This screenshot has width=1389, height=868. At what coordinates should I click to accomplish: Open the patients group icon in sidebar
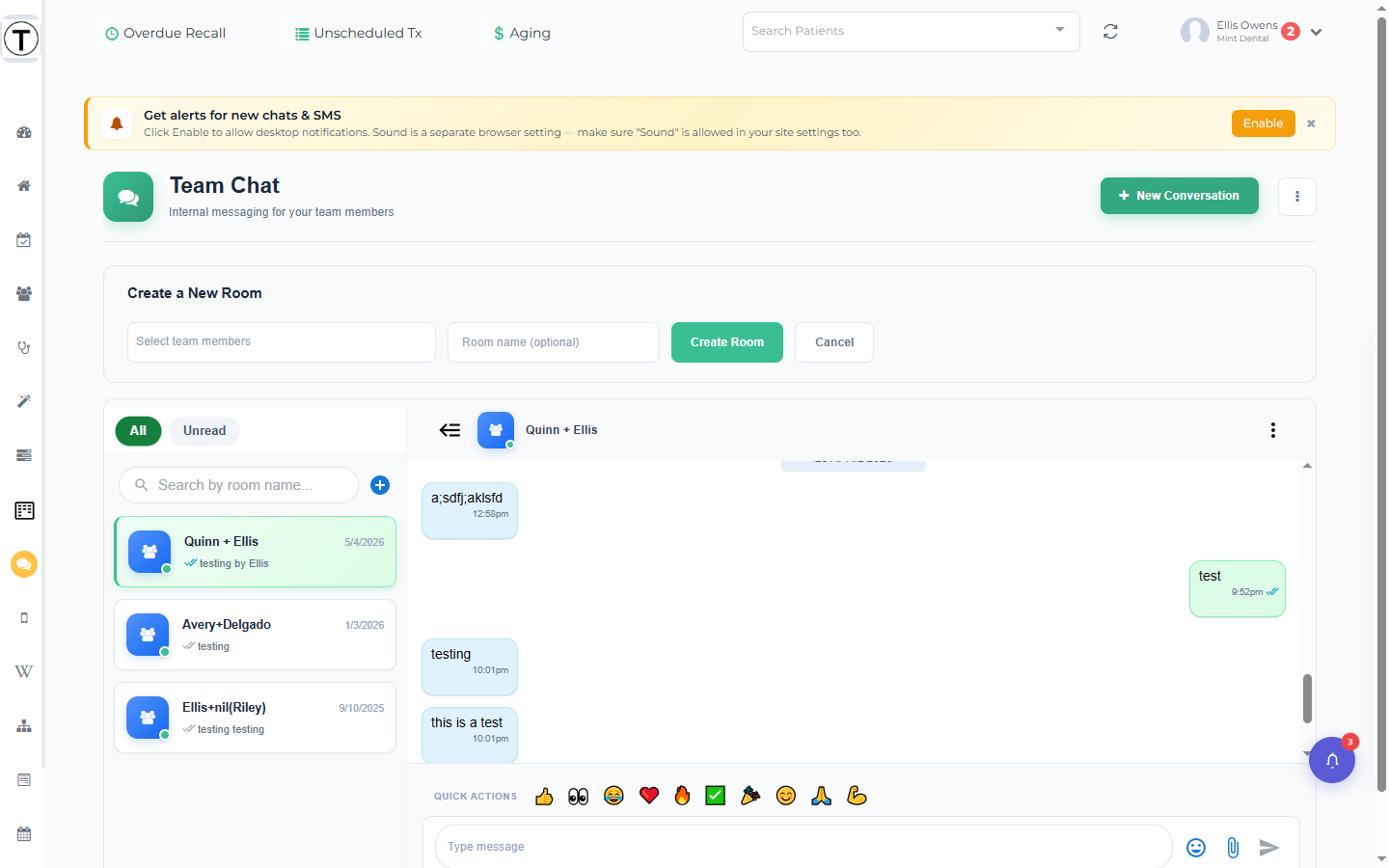[24, 294]
